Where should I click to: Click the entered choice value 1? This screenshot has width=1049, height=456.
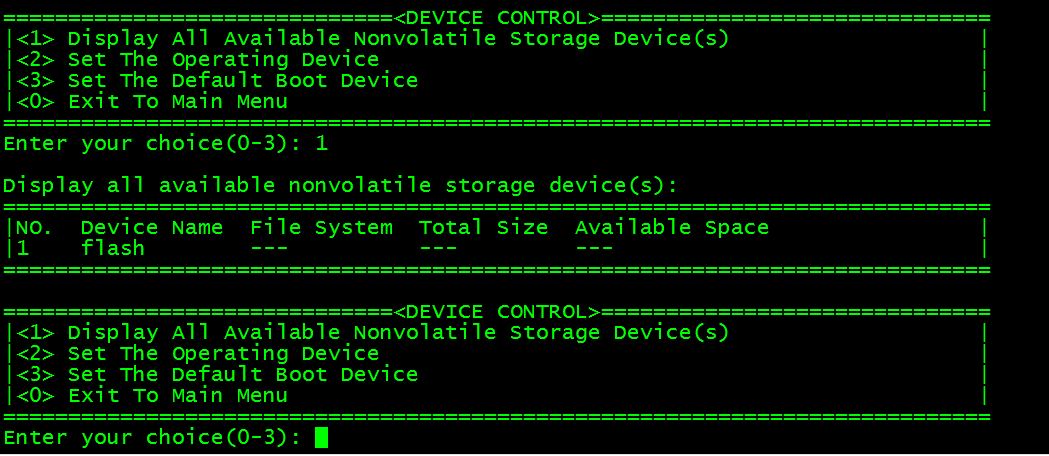pyautogui.click(x=321, y=144)
